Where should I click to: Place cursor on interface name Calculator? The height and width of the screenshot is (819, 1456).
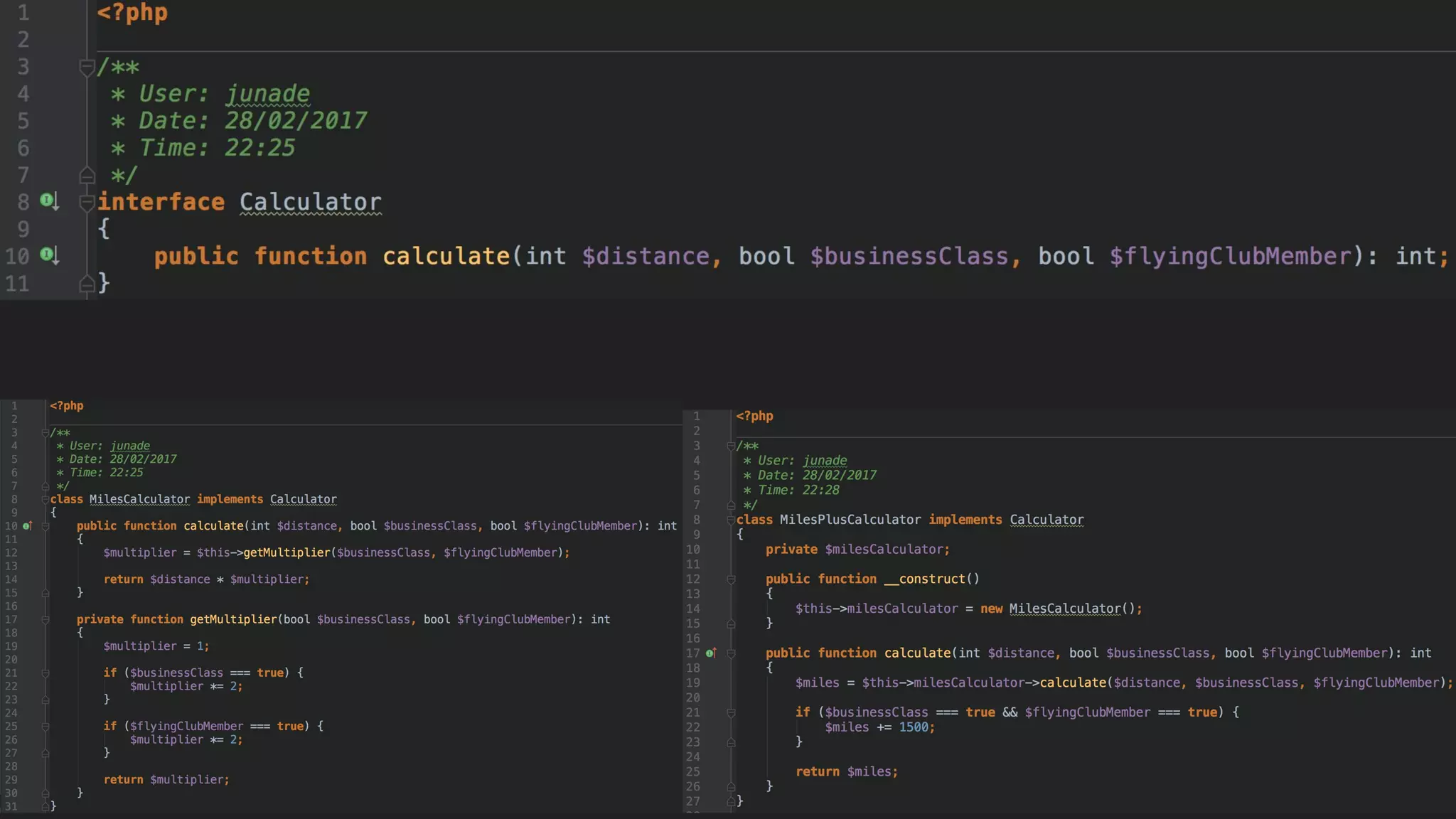click(x=310, y=202)
